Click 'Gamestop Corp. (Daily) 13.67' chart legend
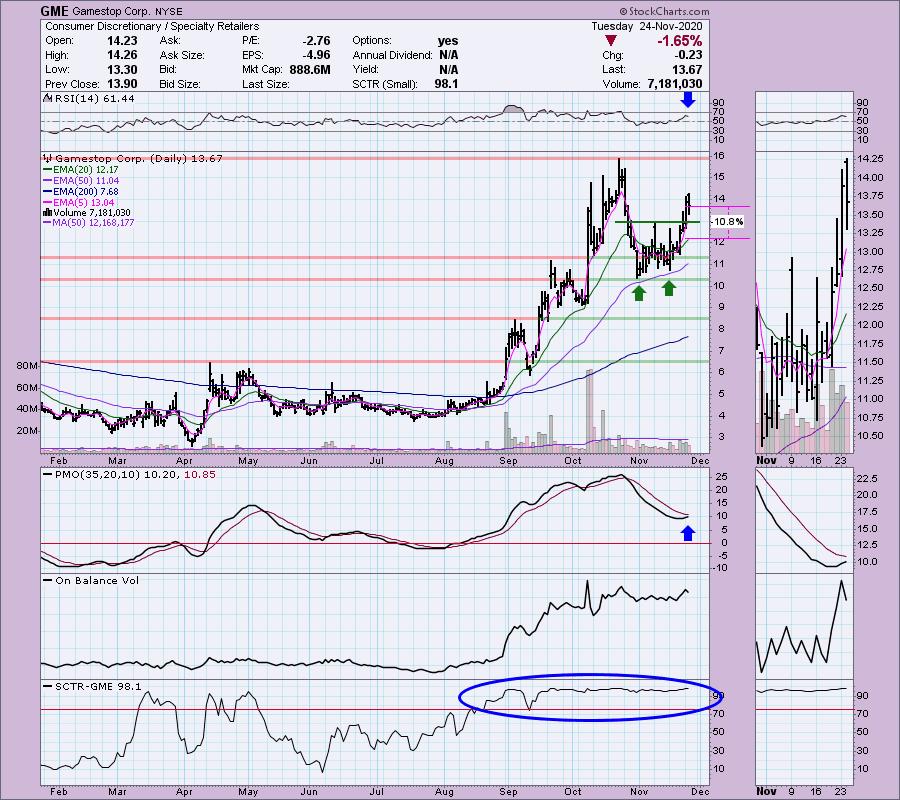This screenshot has width=900, height=800. (138, 159)
